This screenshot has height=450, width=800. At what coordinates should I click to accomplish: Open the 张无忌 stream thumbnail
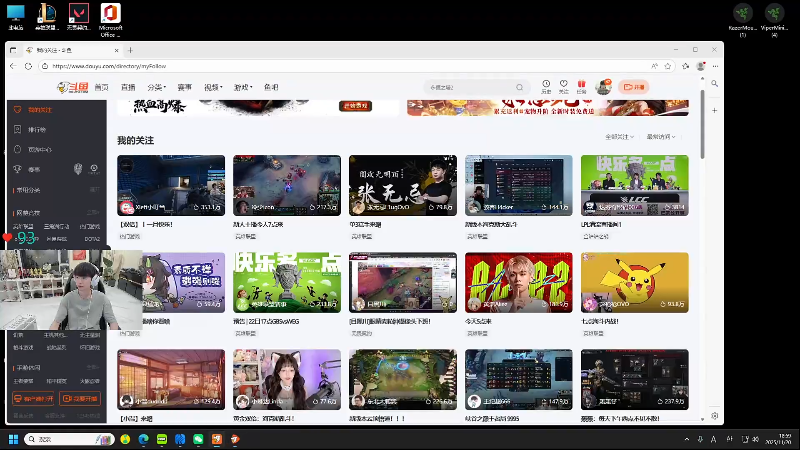(403, 185)
